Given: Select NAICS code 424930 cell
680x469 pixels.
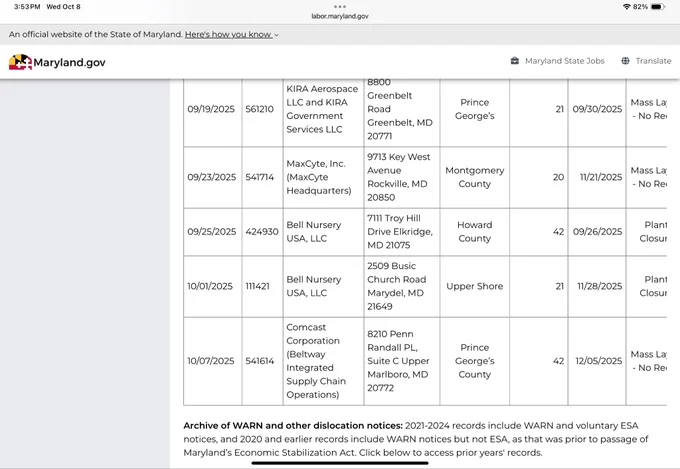Looking at the screenshot, I should tap(262, 232).
